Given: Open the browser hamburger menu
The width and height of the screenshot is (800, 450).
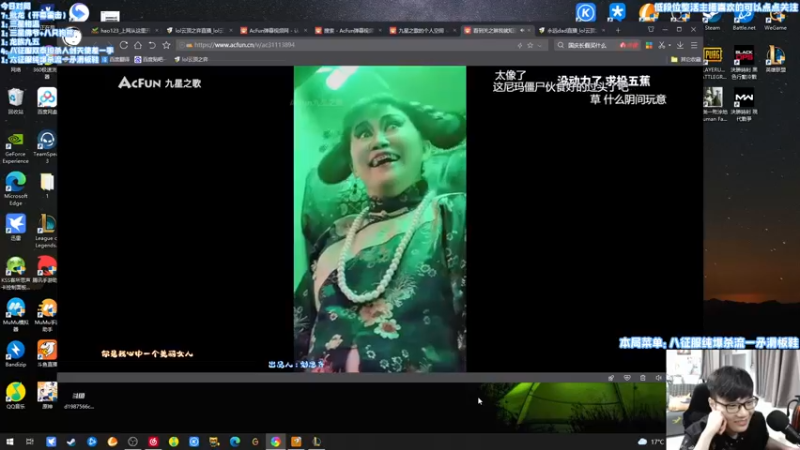Looking at the screenshot, I should pos(694,45).
